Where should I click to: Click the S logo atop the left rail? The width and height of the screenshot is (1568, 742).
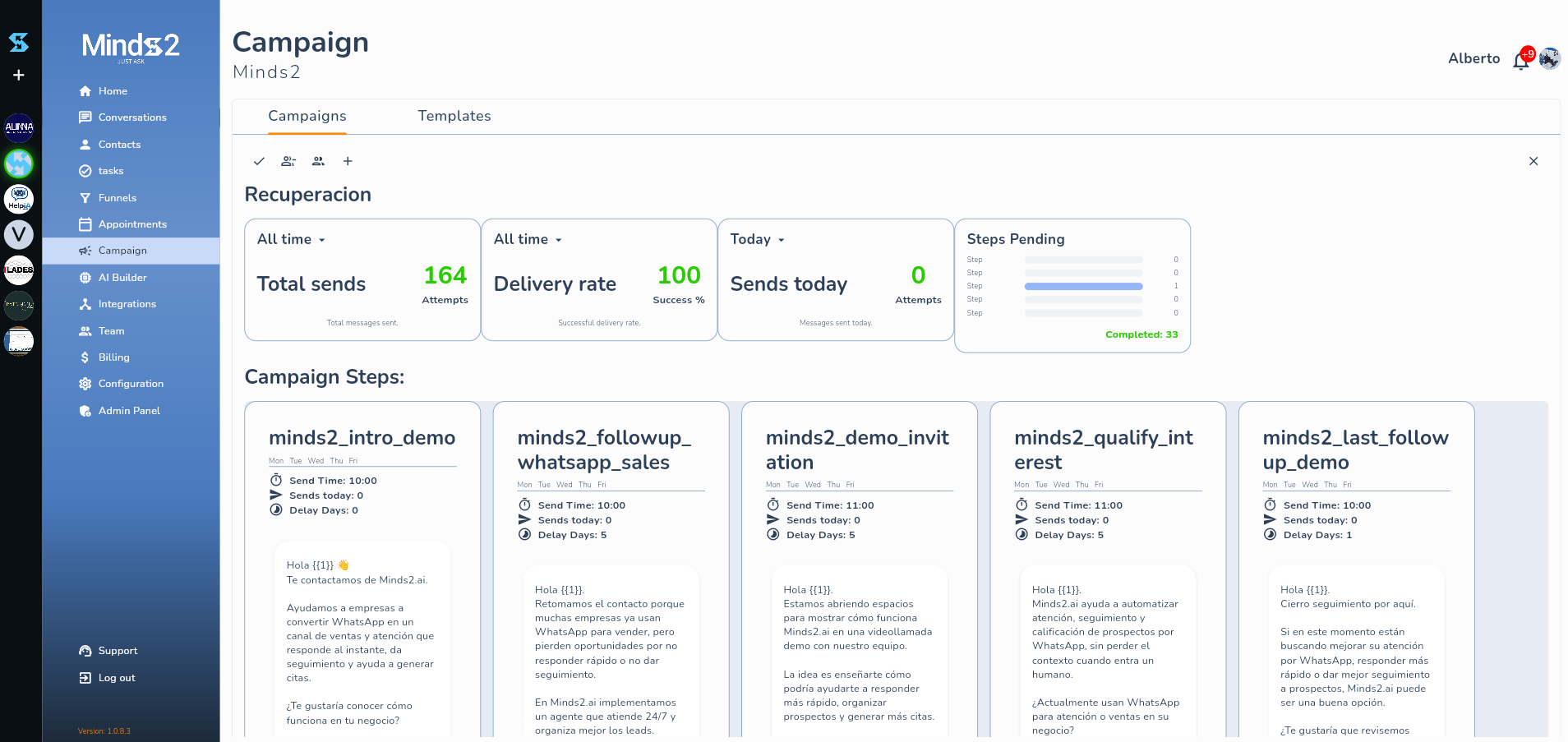tap(19, 42)
